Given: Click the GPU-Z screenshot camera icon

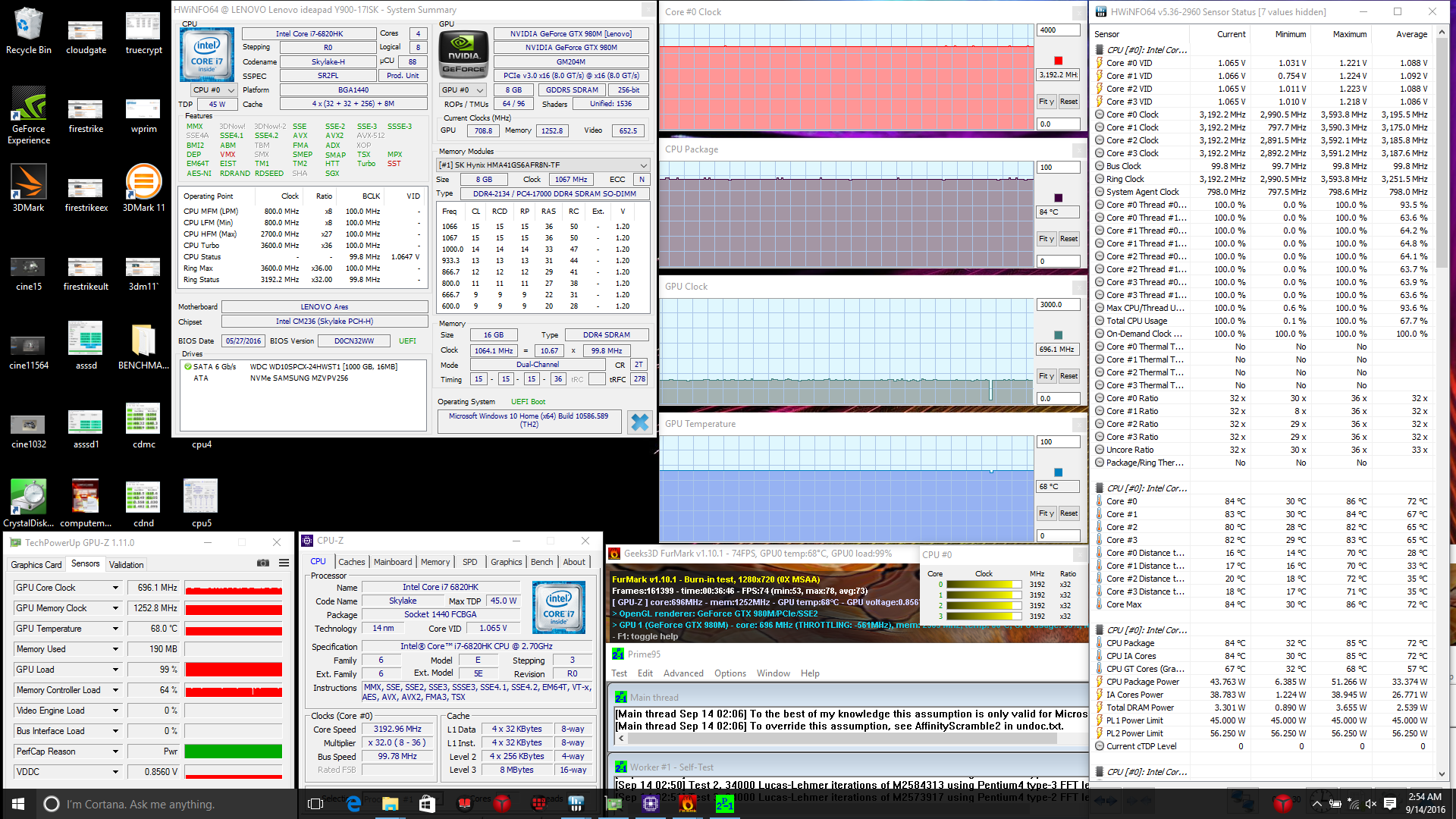Looking at the screenshot, I should 263,563.
